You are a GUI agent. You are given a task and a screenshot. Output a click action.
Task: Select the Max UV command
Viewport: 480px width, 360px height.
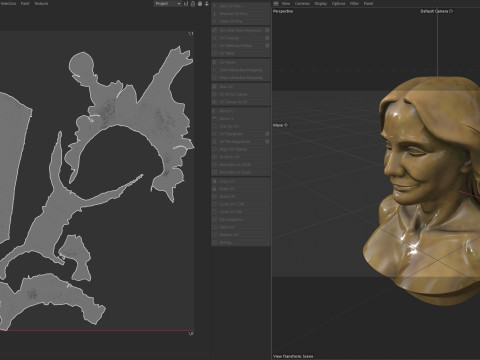241,87
